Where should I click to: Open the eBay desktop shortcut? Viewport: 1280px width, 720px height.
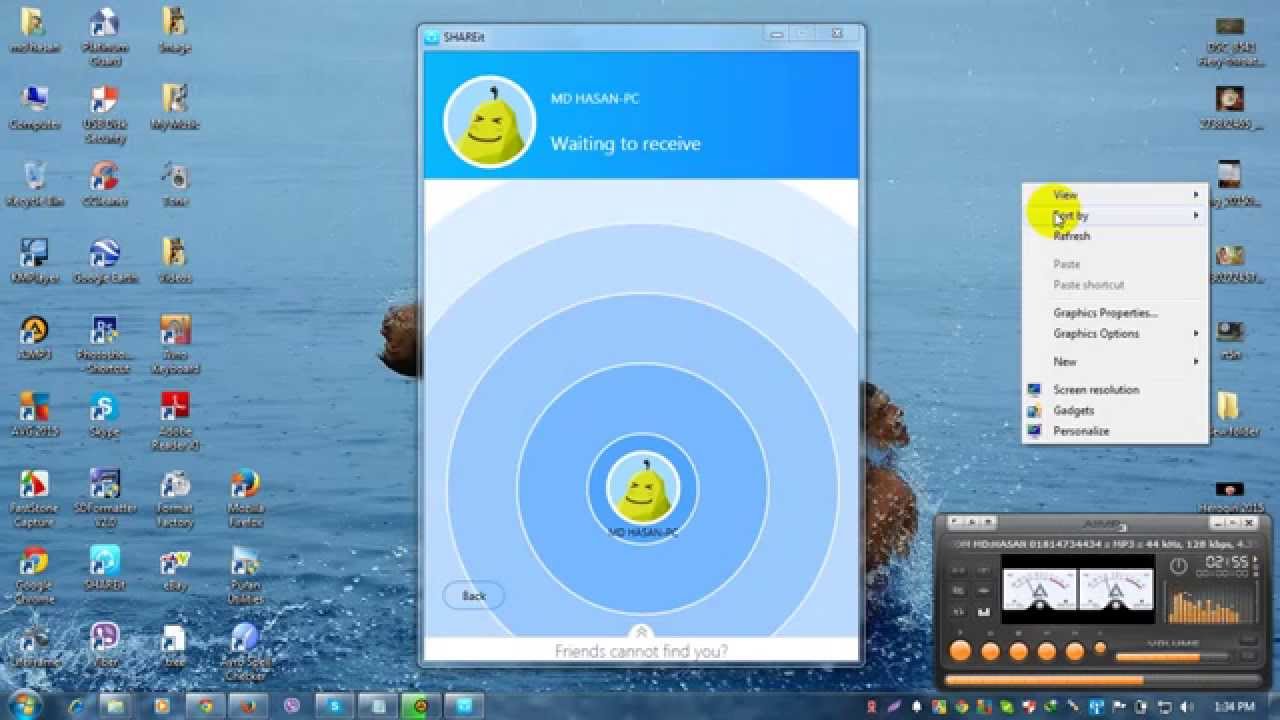[x=175, y=567]
